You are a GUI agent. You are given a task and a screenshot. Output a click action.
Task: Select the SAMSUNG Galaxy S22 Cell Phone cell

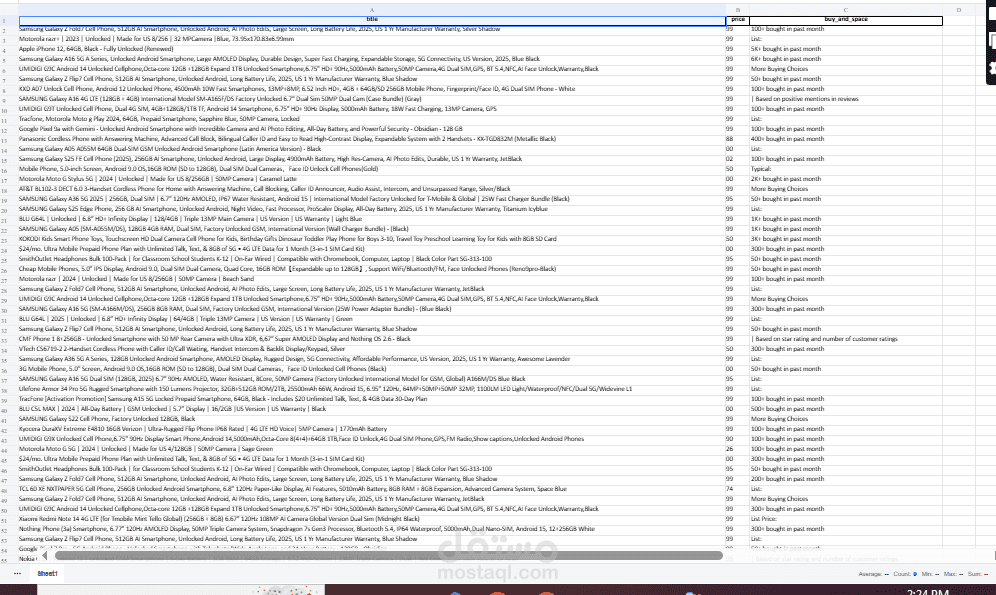click(x=372, y=419)
